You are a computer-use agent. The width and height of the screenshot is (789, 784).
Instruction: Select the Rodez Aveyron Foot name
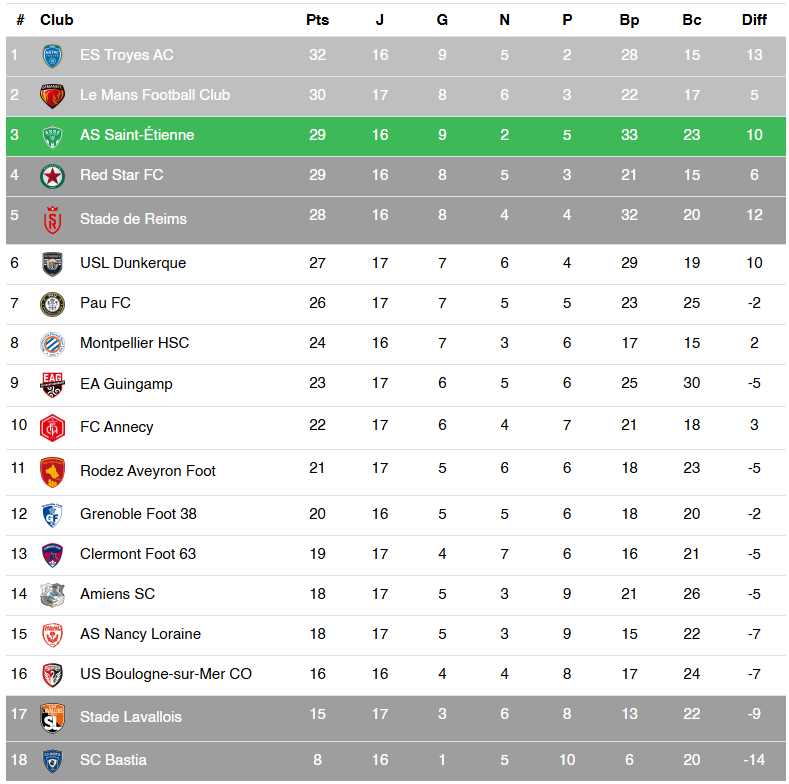[x=148, y=471]
